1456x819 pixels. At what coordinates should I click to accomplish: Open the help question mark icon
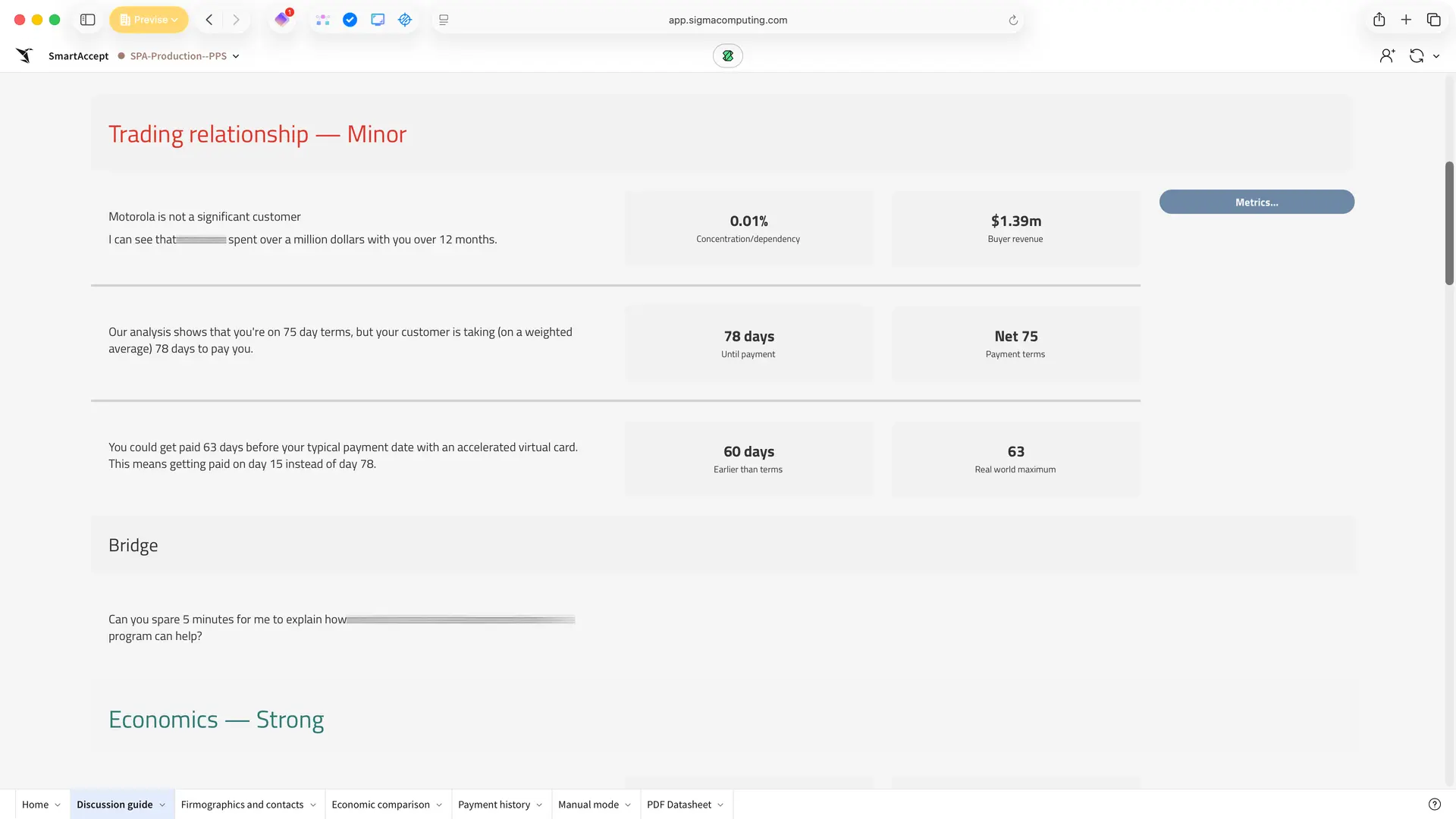[1434, 805]
